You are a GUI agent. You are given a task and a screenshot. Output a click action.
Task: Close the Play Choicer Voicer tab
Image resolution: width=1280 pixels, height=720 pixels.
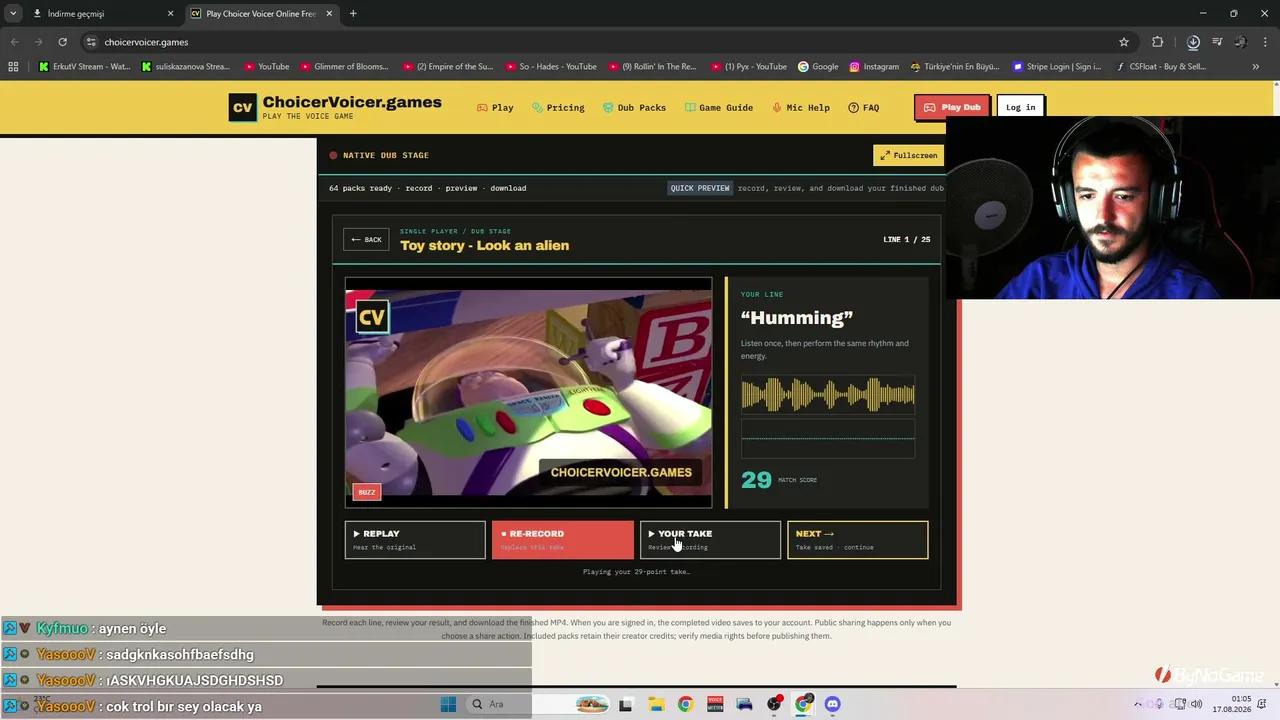point(329,14)
